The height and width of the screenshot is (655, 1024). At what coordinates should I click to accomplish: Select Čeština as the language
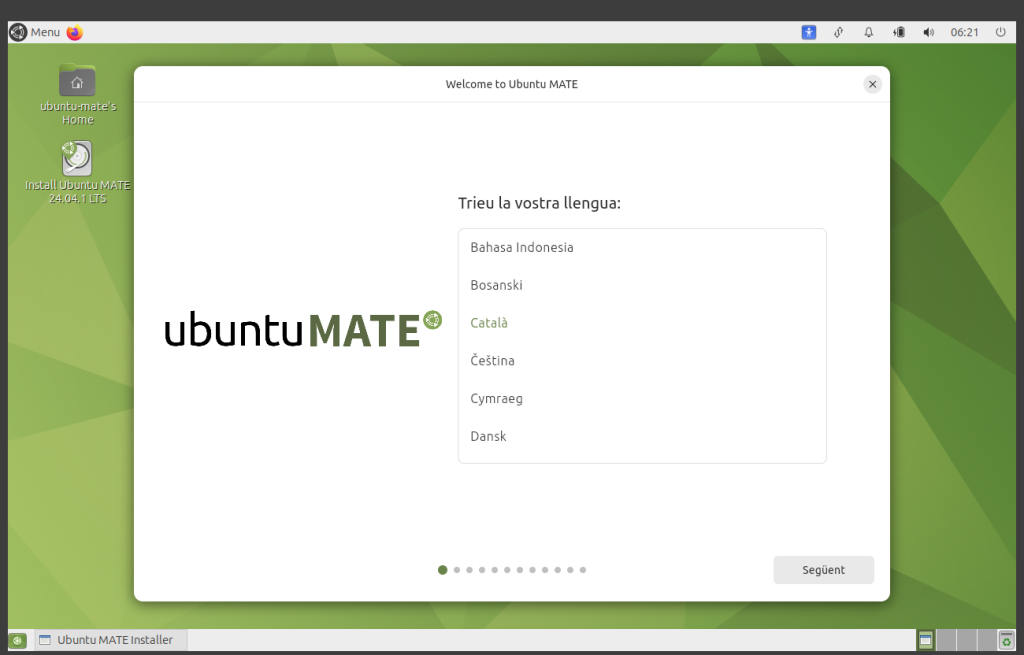pos(492,360)
